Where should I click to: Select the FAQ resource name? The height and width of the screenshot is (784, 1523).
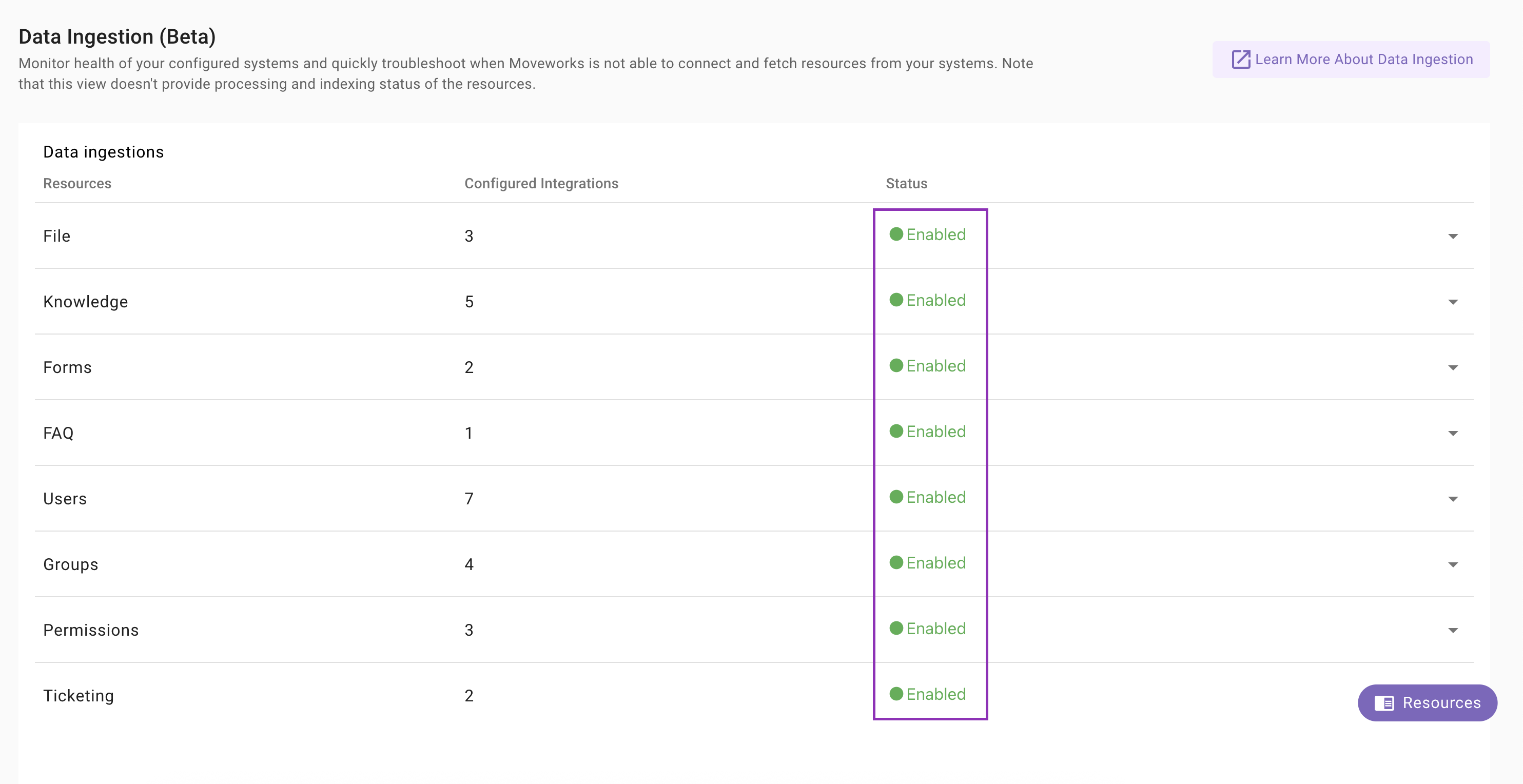coord(58,433)
